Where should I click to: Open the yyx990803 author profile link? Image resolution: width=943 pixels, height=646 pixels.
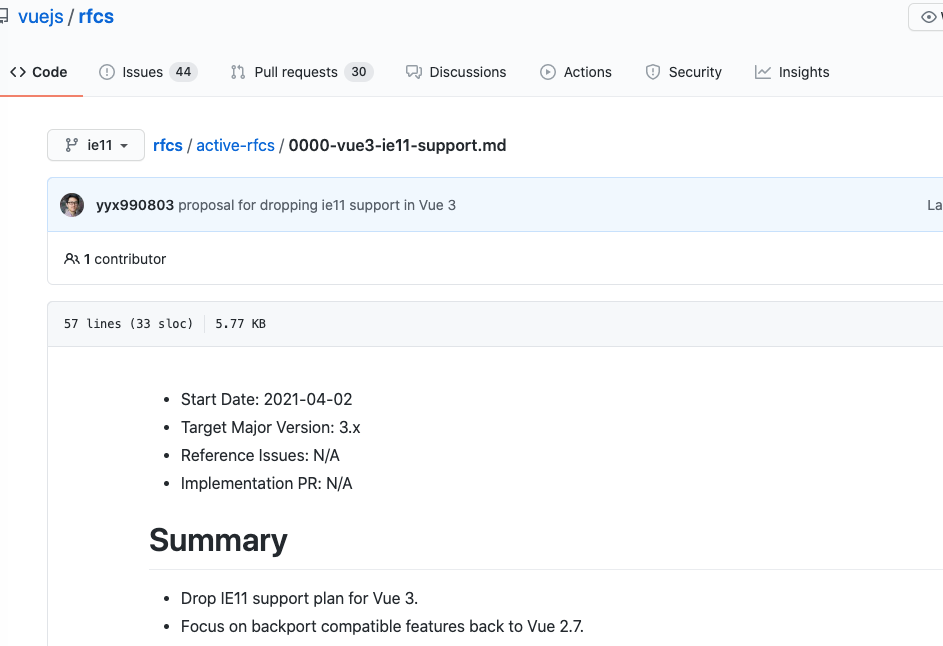tap(135, 205)
